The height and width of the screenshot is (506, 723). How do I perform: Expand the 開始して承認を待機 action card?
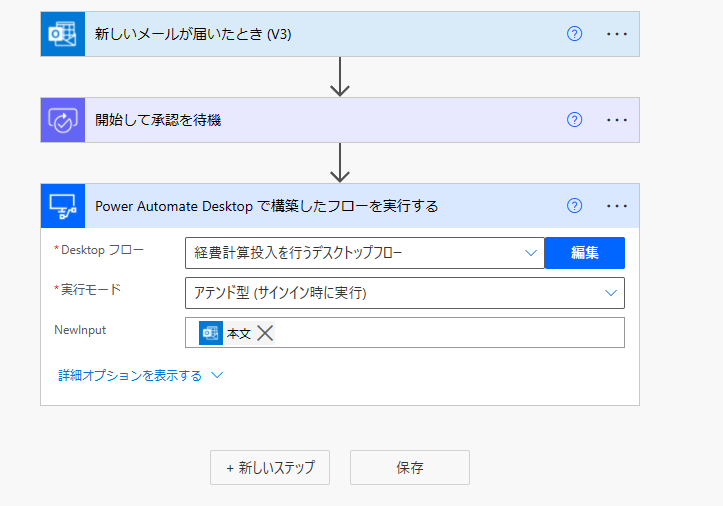[x=339, y=120]
